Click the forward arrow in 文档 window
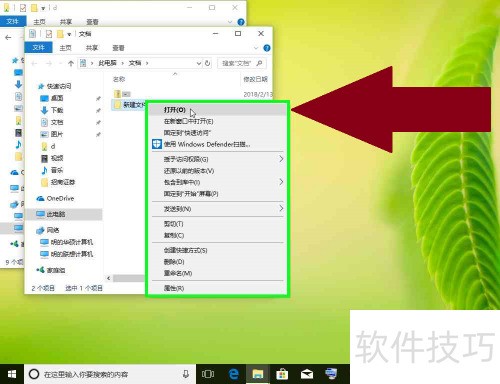500x384 pixels. [49, 63]
